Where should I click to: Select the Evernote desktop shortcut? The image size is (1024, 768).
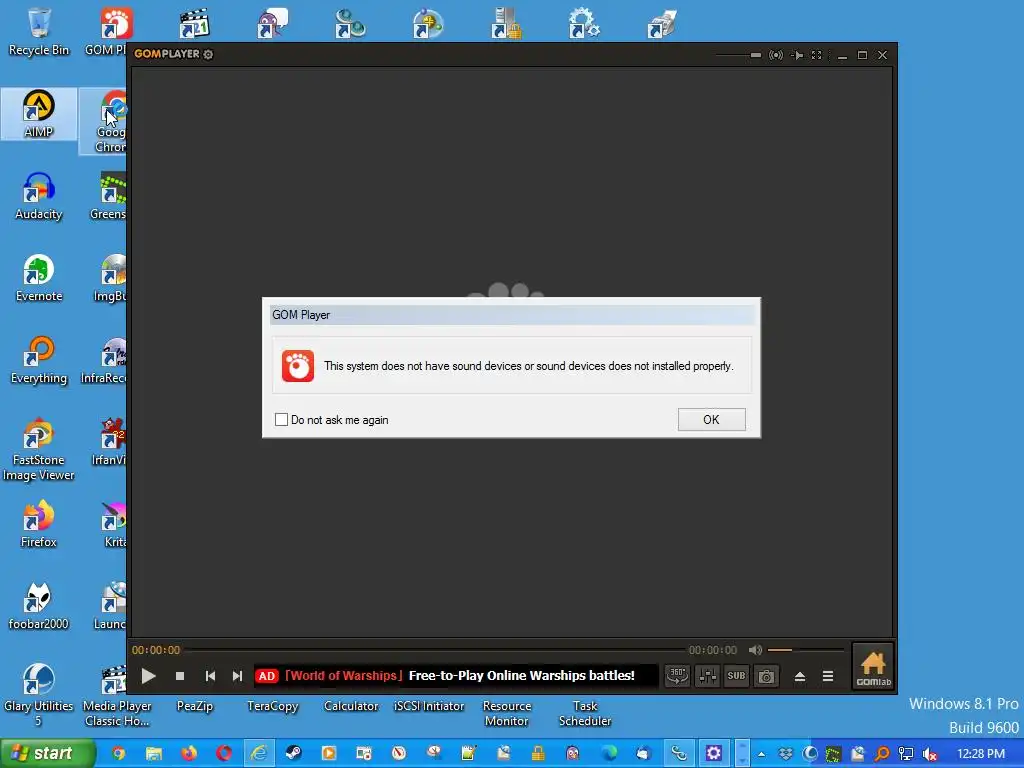click(39, 278)
